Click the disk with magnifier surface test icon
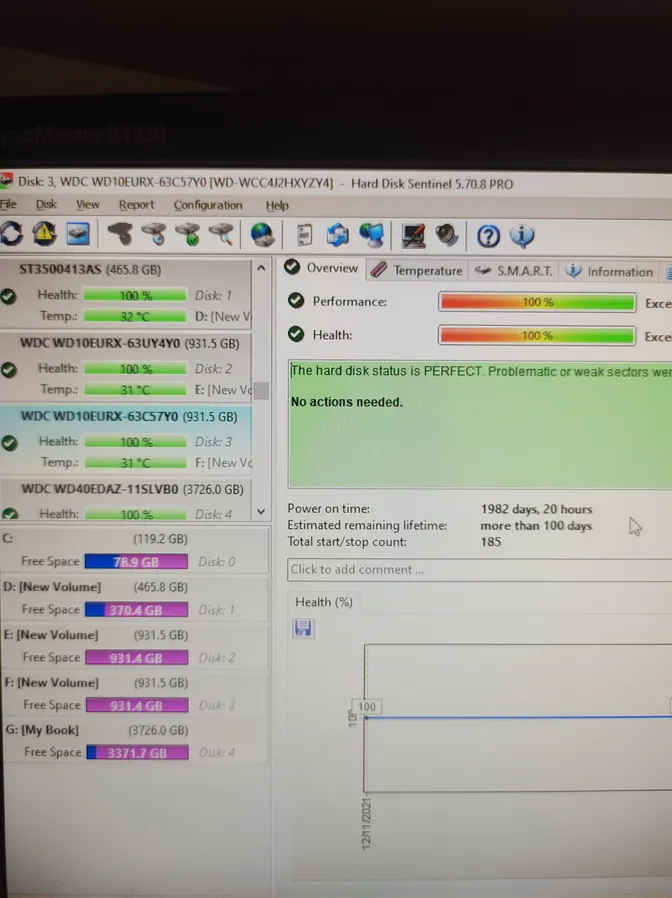672x898 pixels. coord(222,235)
